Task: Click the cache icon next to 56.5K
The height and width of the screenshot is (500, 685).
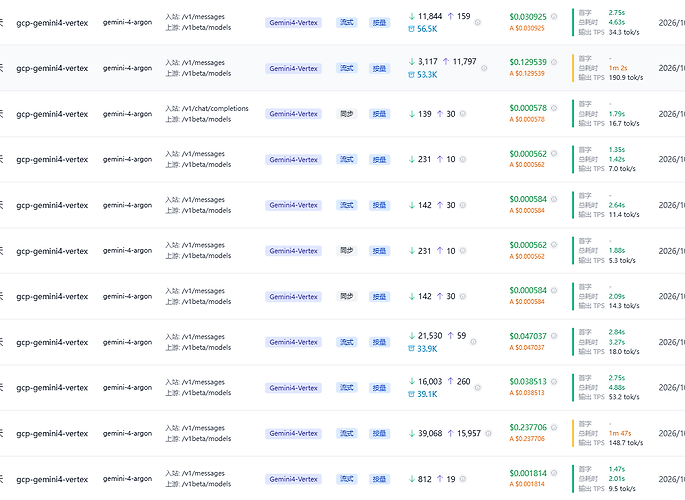Action: [x=411, y=29]
